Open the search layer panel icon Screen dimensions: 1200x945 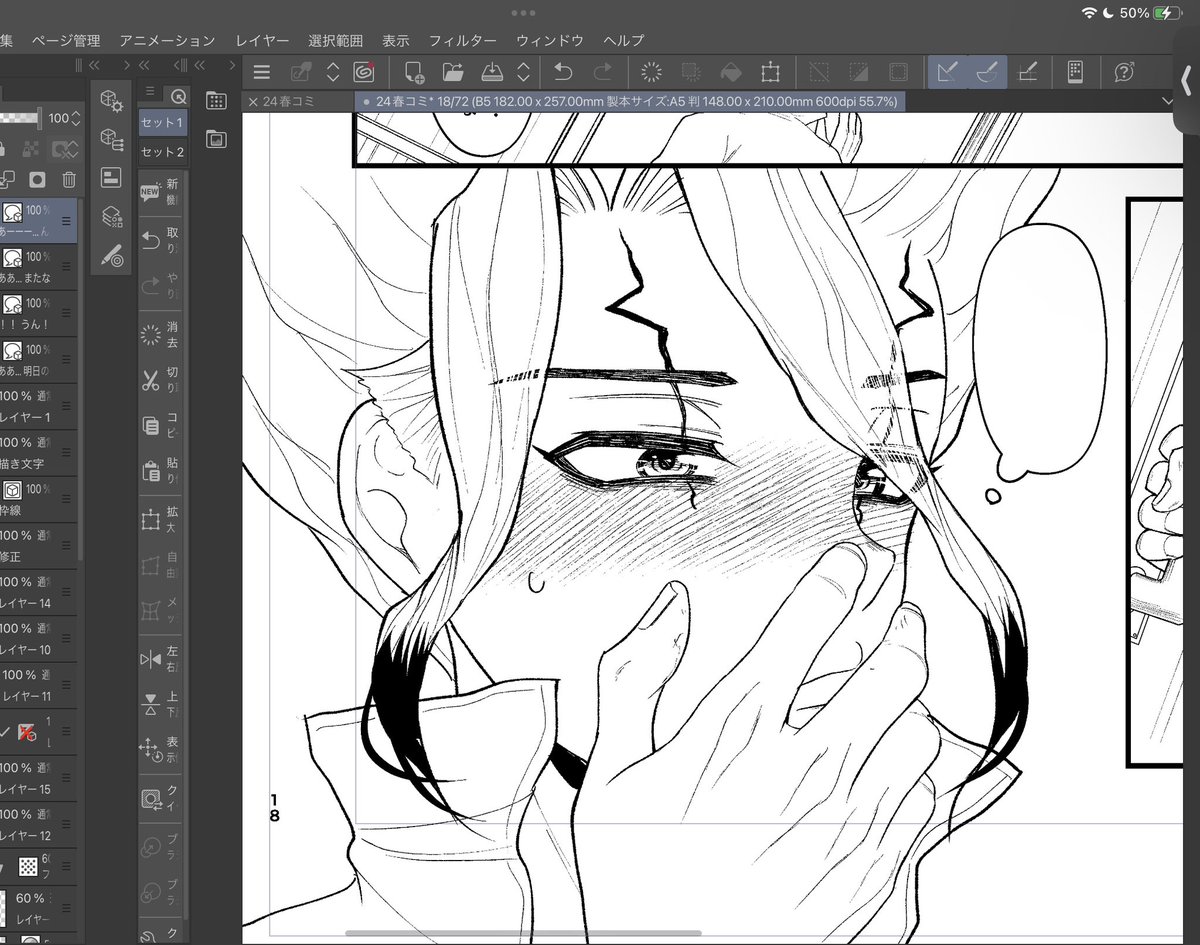point(111,217)
